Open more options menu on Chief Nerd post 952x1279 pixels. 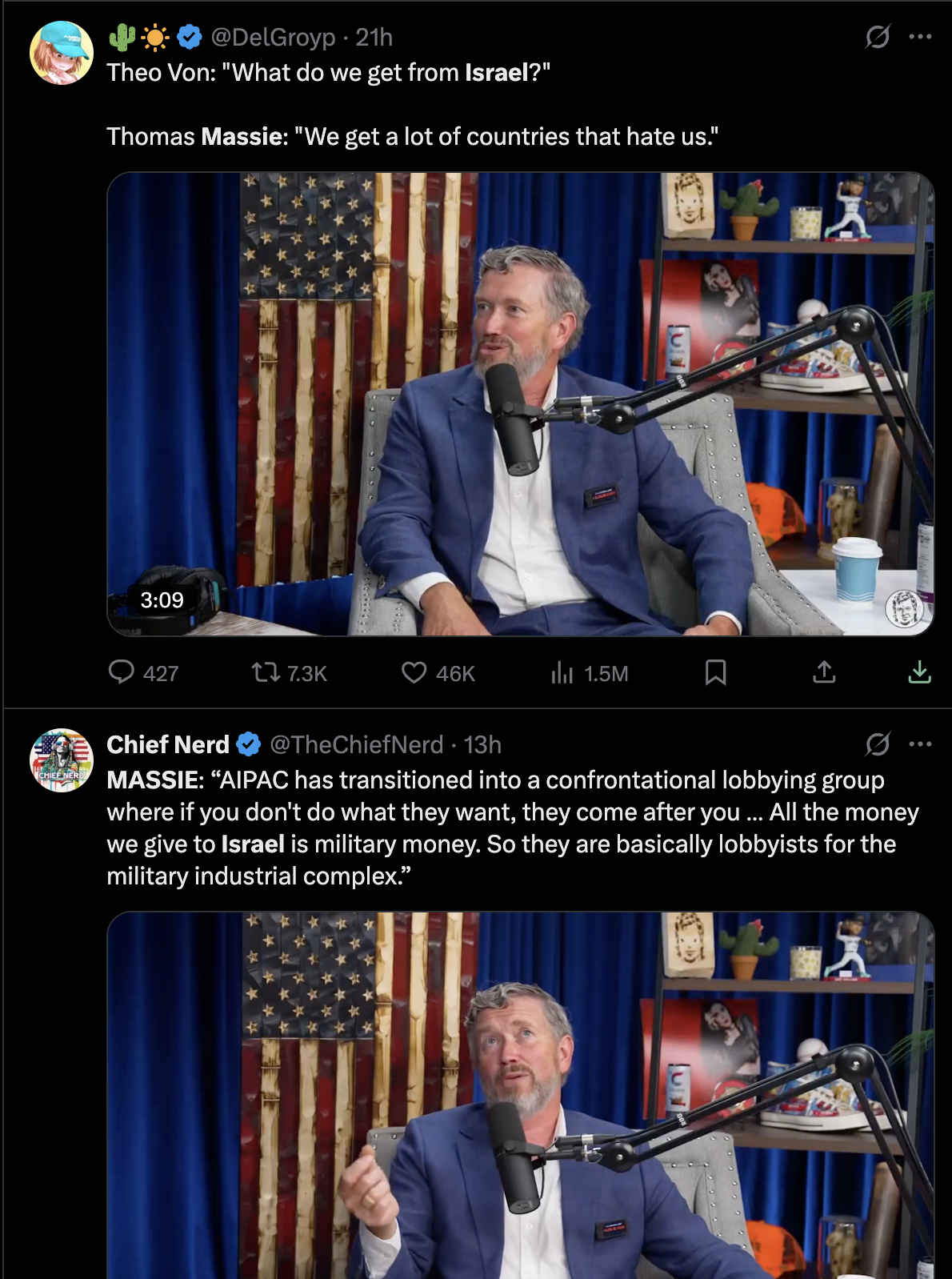click(x=920, y=744)
